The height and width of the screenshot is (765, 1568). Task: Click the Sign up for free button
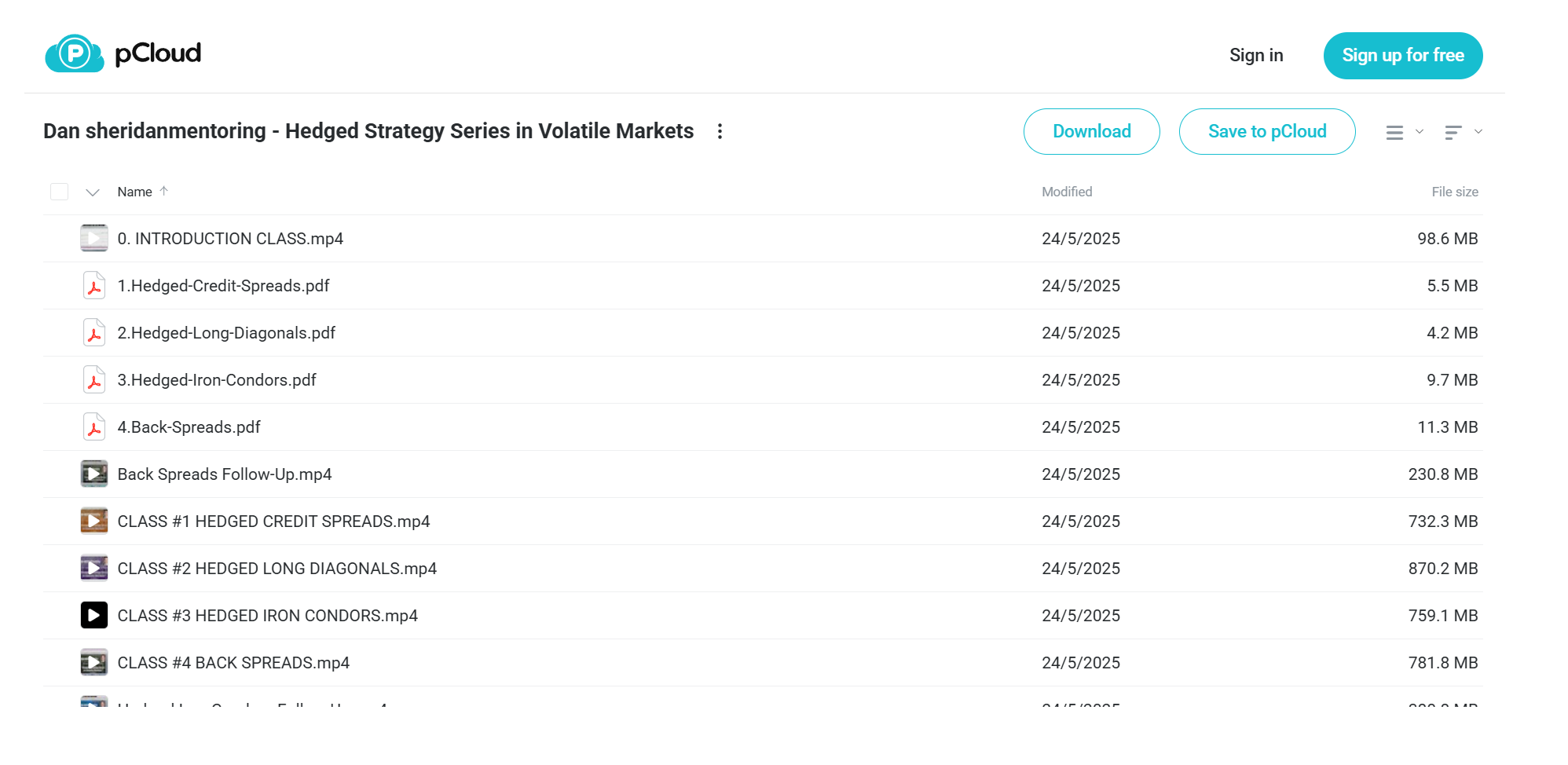click(1403, 56)
